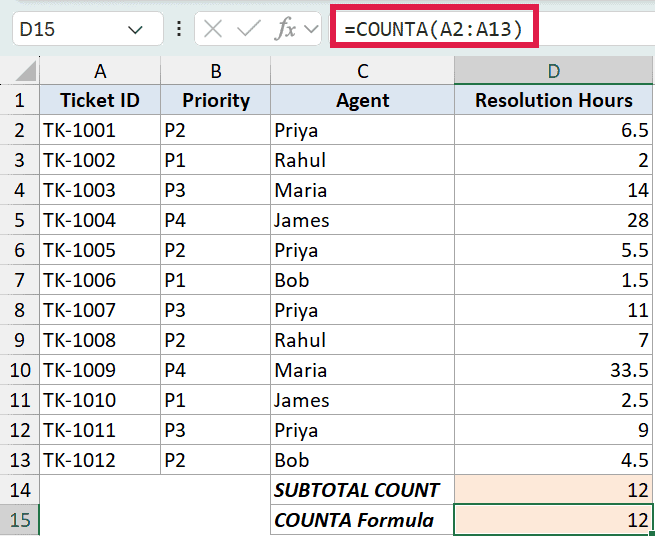Screen dimensions: 655x536
Task: Select the 2.5 resolution hours cell
Action: 553,400
